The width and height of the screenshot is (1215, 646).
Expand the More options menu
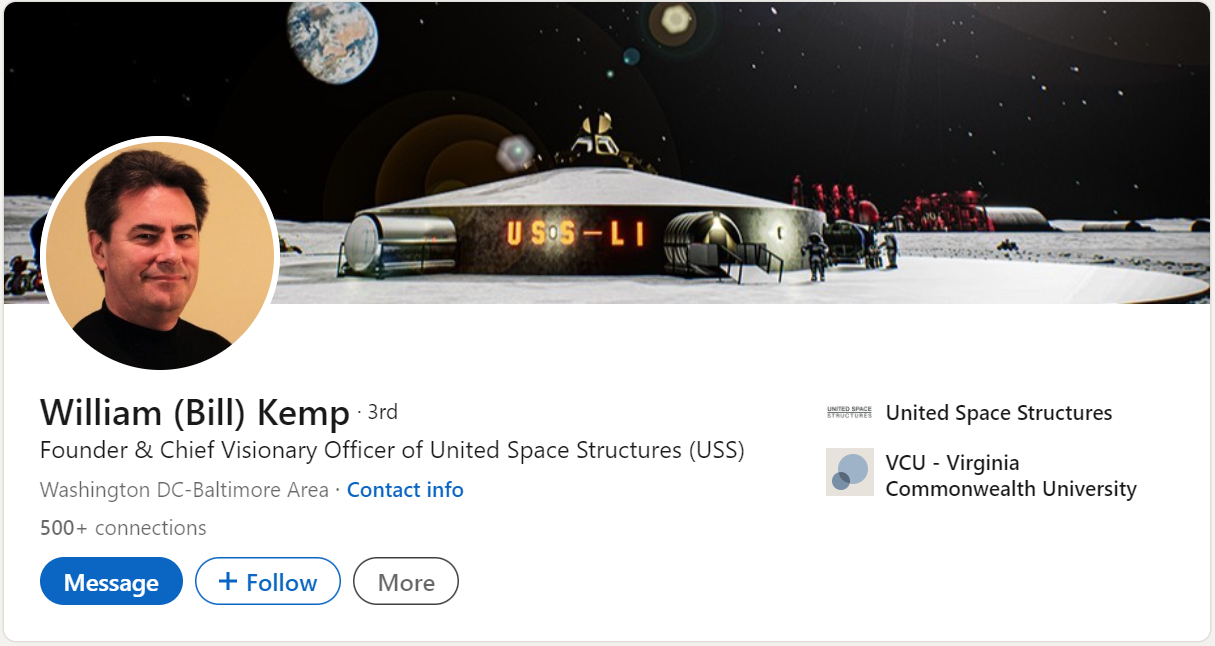[405, 581]
